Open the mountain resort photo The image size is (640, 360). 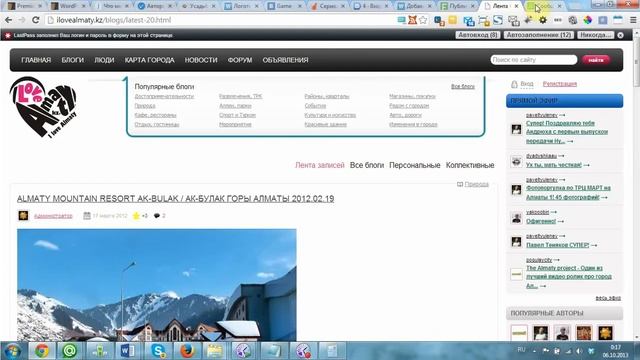point(157,285)
